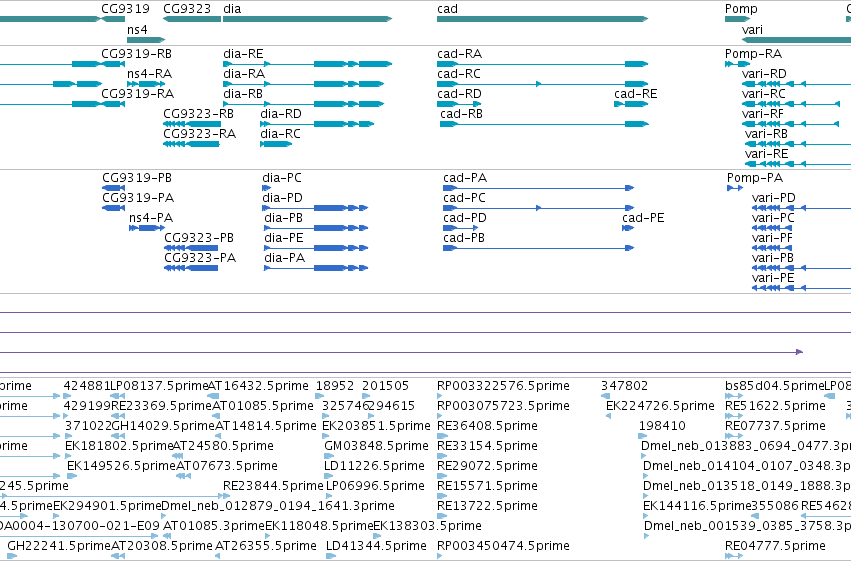Image resolution: width=851 pixels, height=561 pixels.
Task: Click transcript Pomp-RA
Action: coord(753,54)
